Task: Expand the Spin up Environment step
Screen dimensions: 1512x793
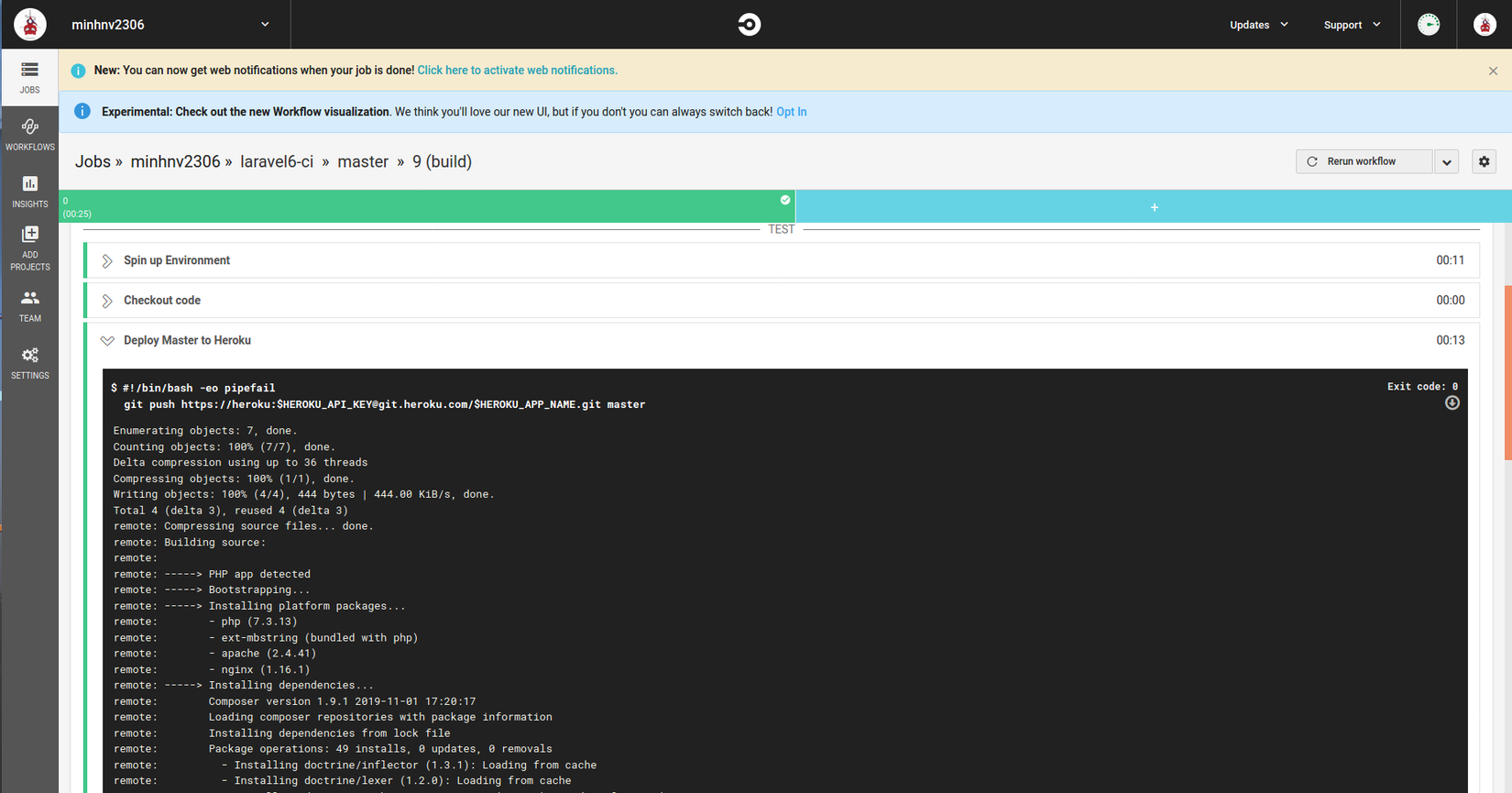Action: pyautogui.click(x=107, y=261)
